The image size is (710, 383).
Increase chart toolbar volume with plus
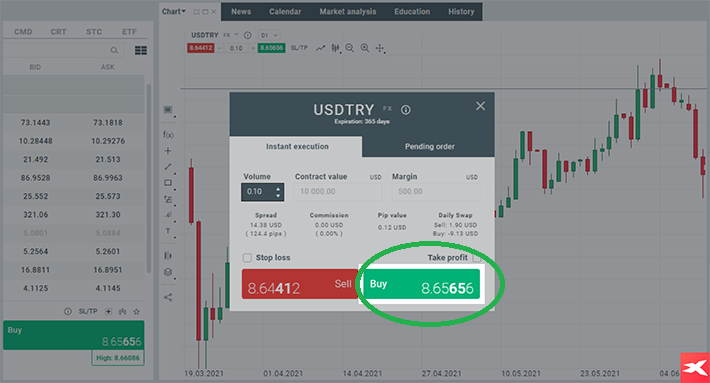253,48
